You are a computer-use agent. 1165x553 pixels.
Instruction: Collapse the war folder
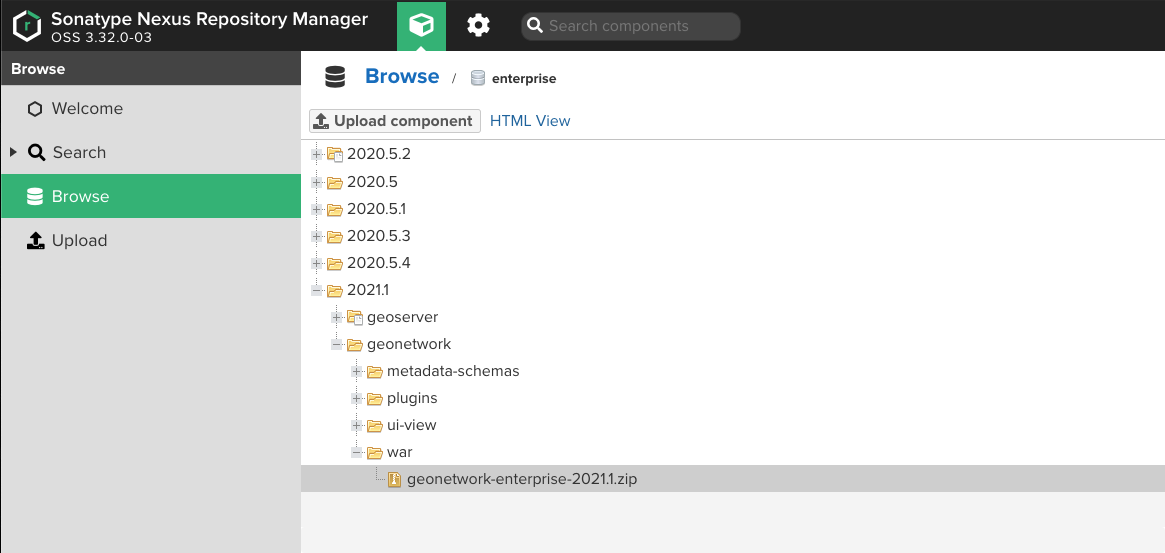(x=357, y=452)
